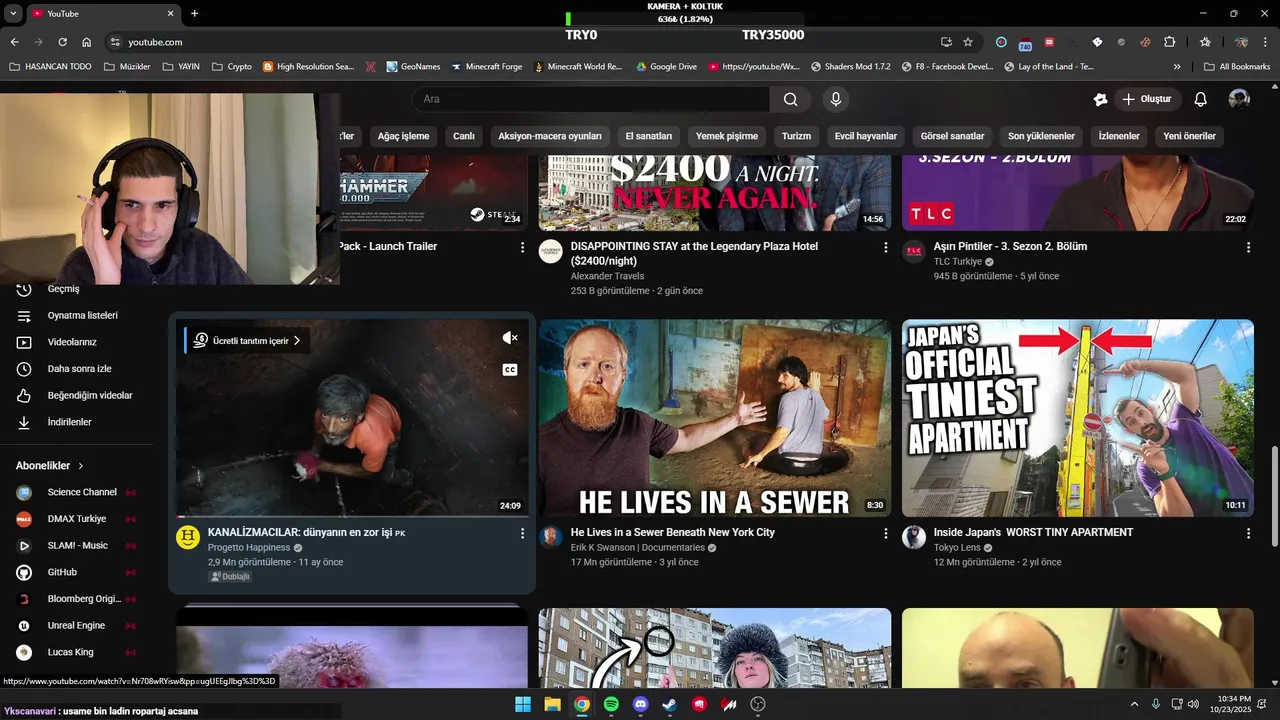Open the YAYIN bookmark folder
This screenshot has height=720, width=1280.
[180, 67]
